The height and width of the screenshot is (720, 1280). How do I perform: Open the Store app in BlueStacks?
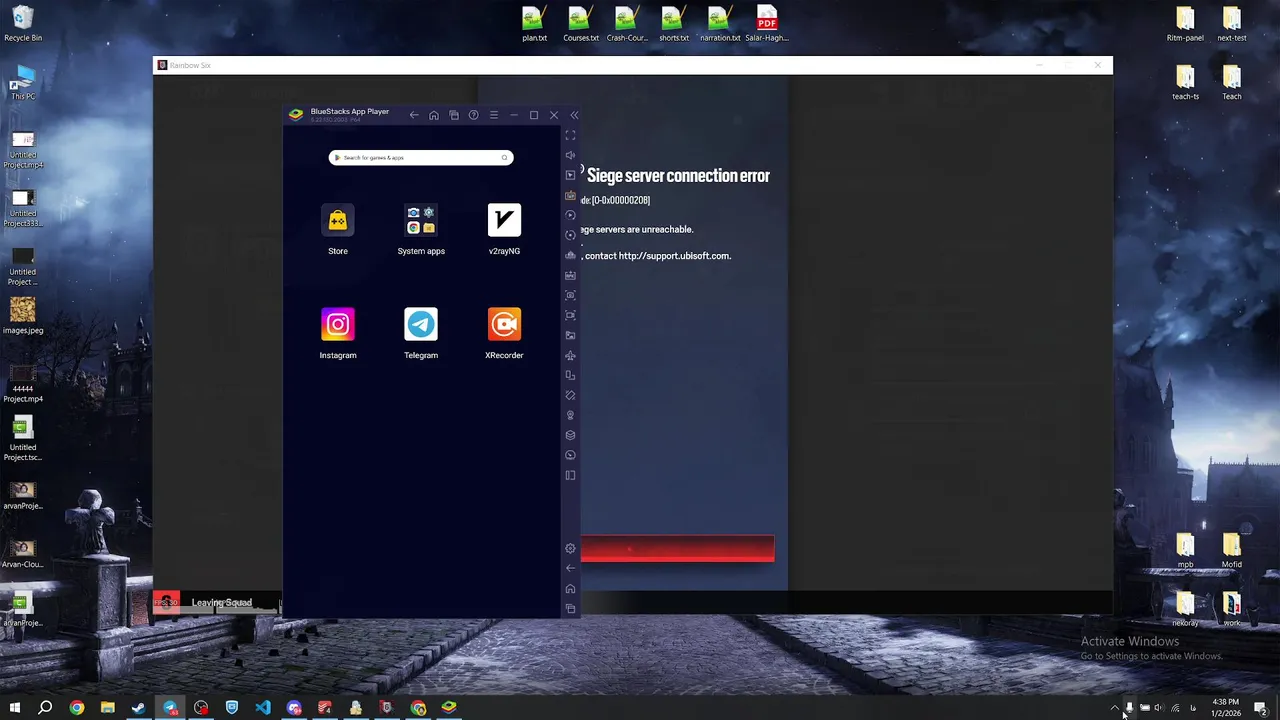[x=338, y=220]
